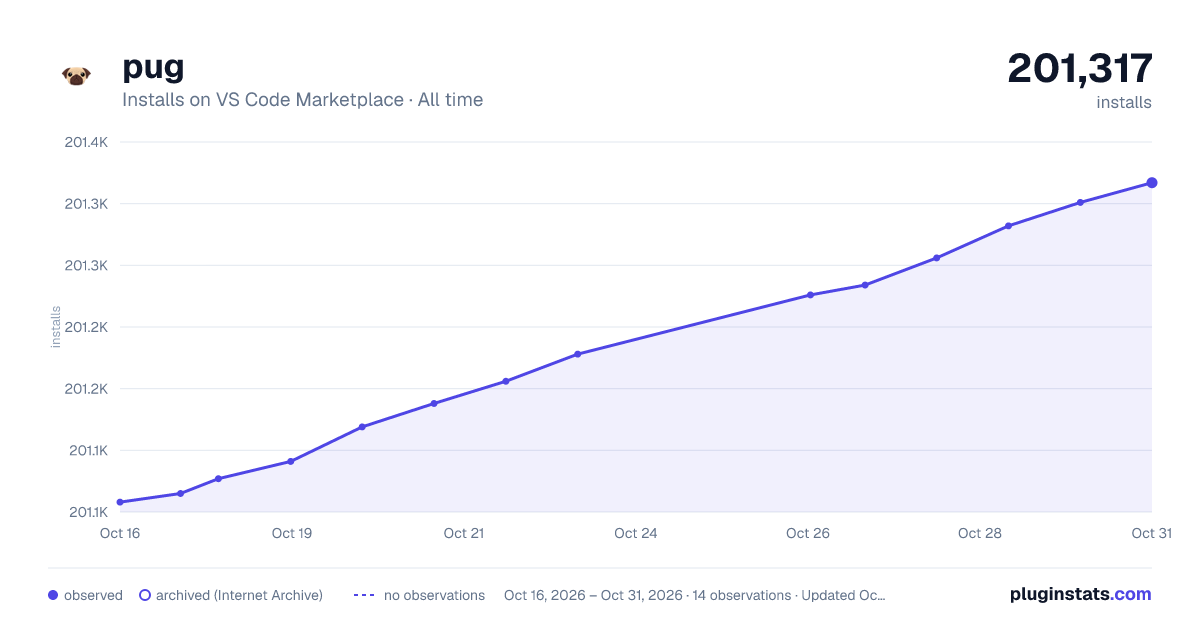Select the large final data point at Oct 31
The height and width of the screenshot is (630, 1200).
1152,183
